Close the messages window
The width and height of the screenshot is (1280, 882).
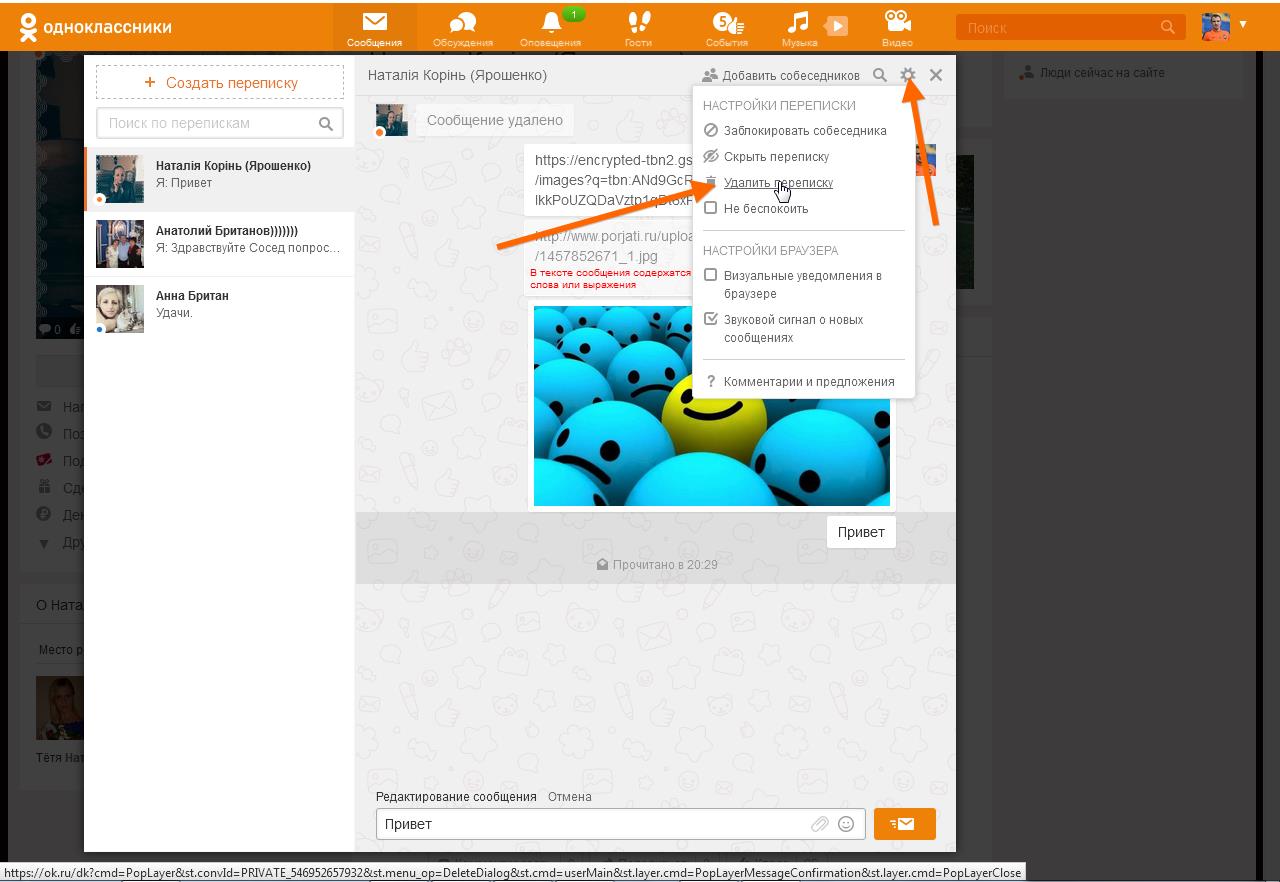(936, 75)
